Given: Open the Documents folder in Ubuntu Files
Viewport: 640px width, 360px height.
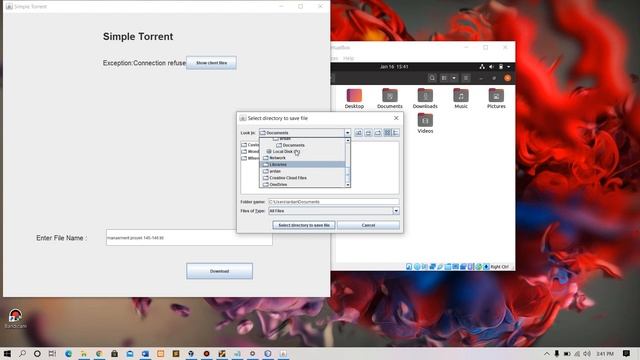Looking at the screenshot, I should click(389, 99).
